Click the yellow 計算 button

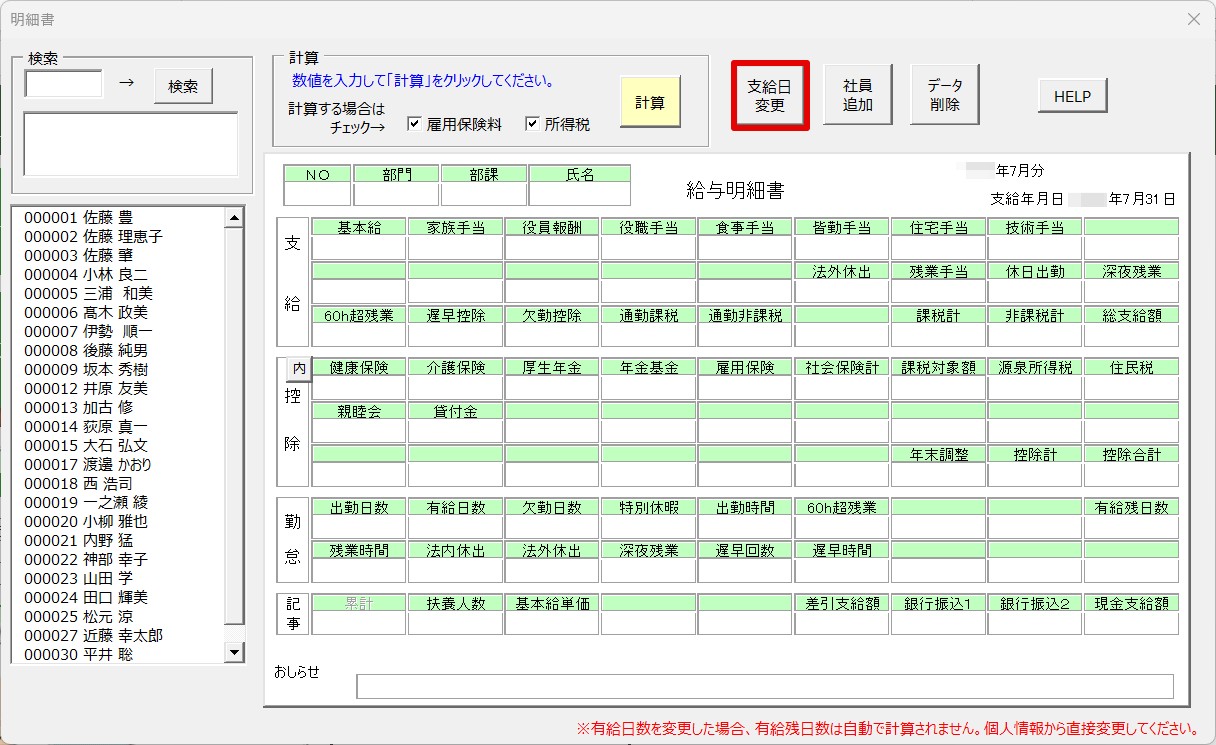click(650, 101)
